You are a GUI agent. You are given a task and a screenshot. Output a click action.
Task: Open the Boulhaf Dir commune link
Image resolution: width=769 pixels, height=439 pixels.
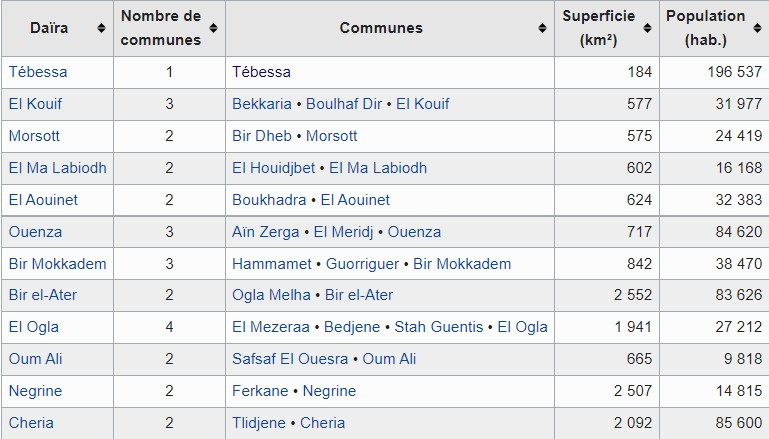(344, 104)
